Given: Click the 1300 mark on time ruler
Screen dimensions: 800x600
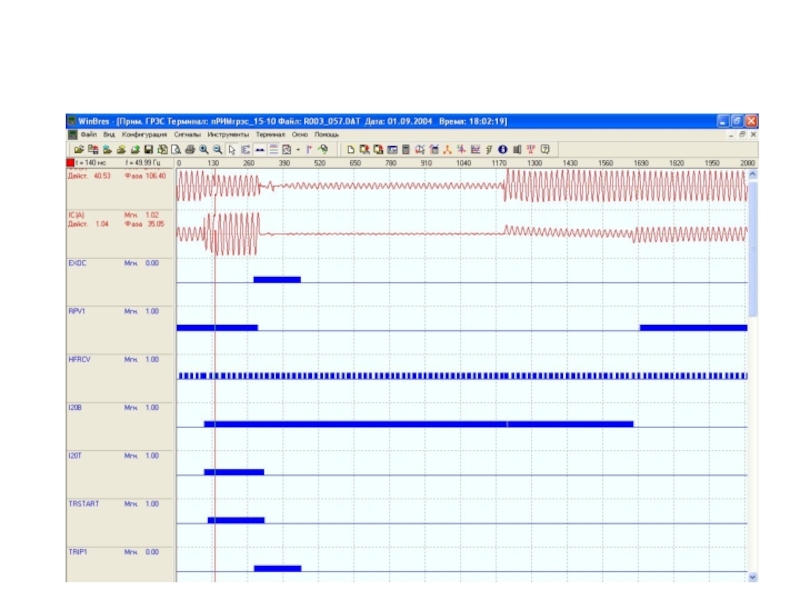Looking at the screenshot, I should pyautogui.click(x=534, y=162).
